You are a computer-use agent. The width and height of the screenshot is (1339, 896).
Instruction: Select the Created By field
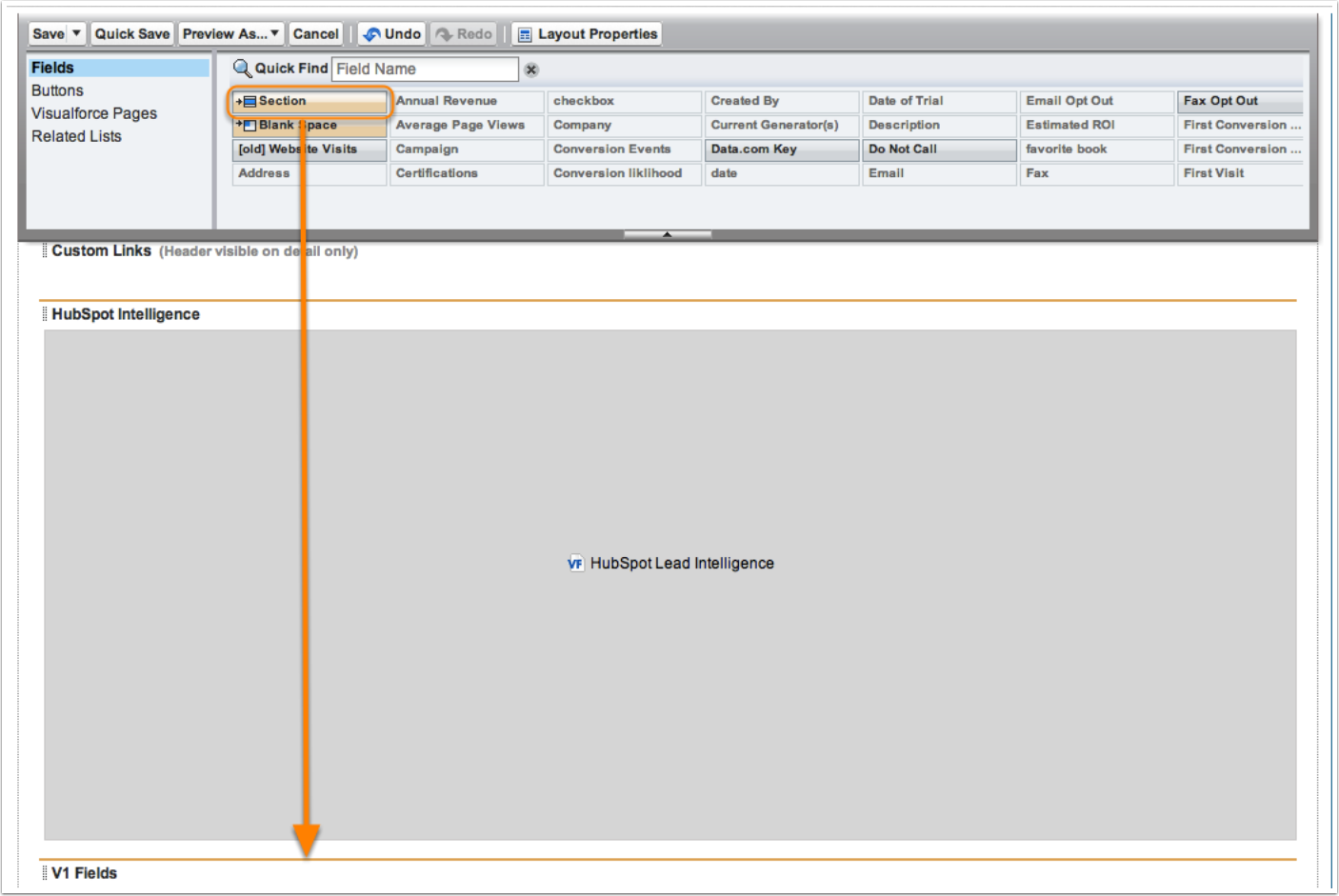coord(782,101)
